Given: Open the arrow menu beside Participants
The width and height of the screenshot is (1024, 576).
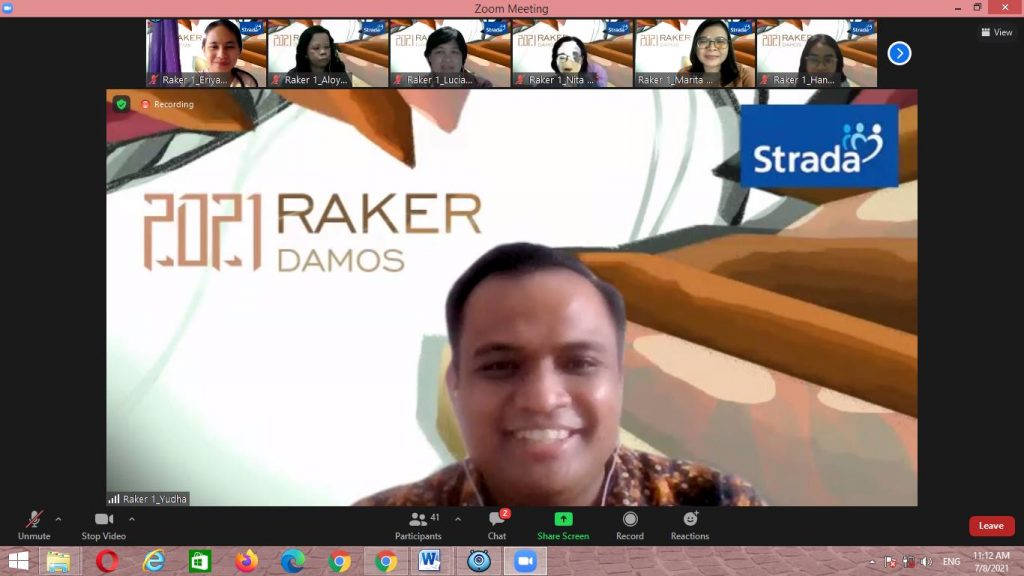Looking at the screenshot, I should tap(458, 519).
